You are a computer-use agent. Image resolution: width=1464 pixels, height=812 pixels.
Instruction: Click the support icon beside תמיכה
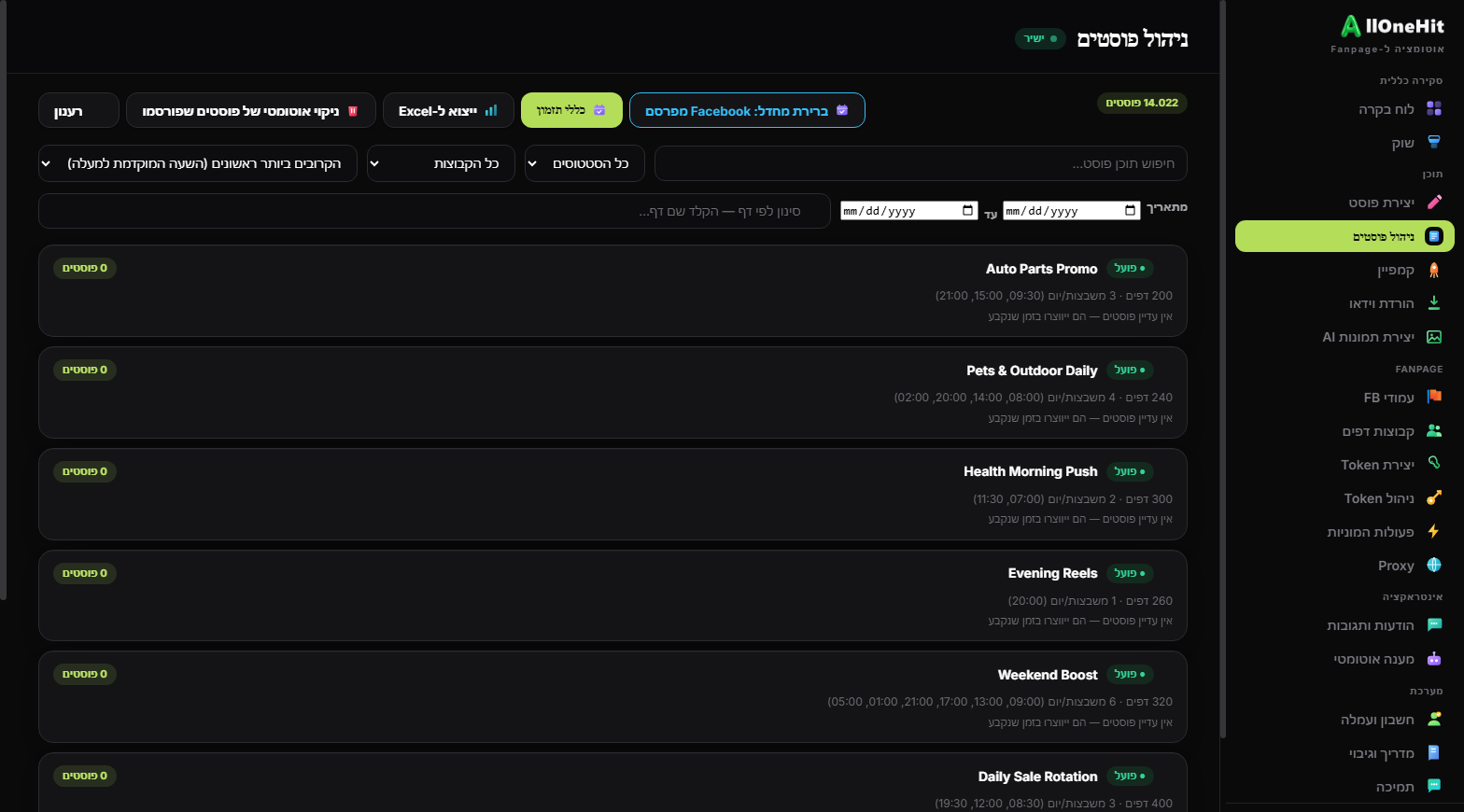point(1434,787)
